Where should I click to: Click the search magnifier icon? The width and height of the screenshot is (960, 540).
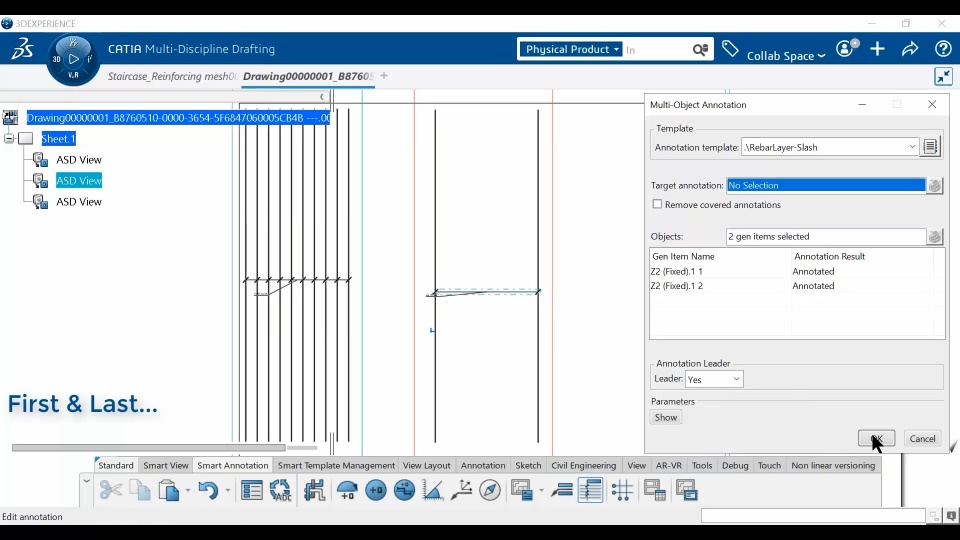click(700, 50)
